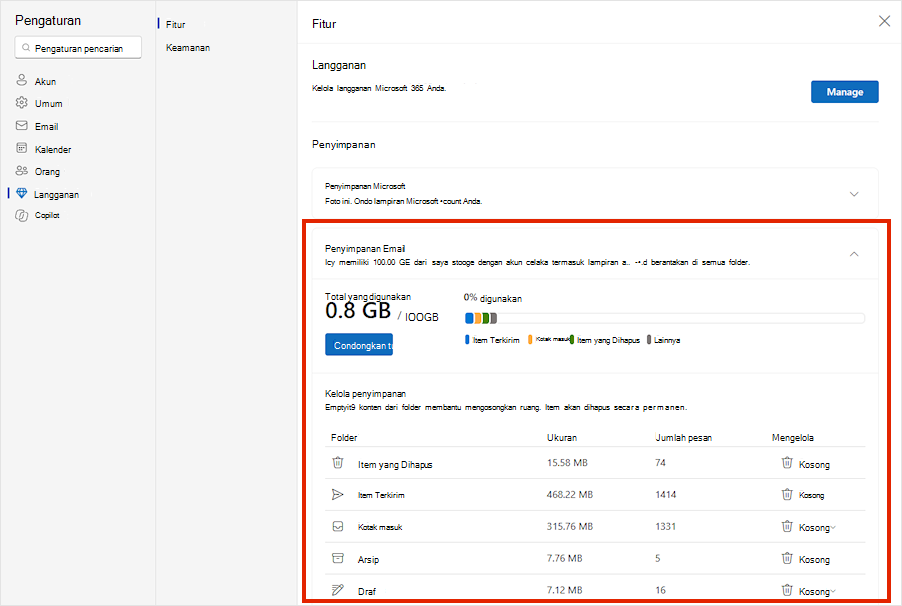This screenshot has height=606, width=902.
Task: Click the Jumlah pesan column header
Action: (683, 437)
